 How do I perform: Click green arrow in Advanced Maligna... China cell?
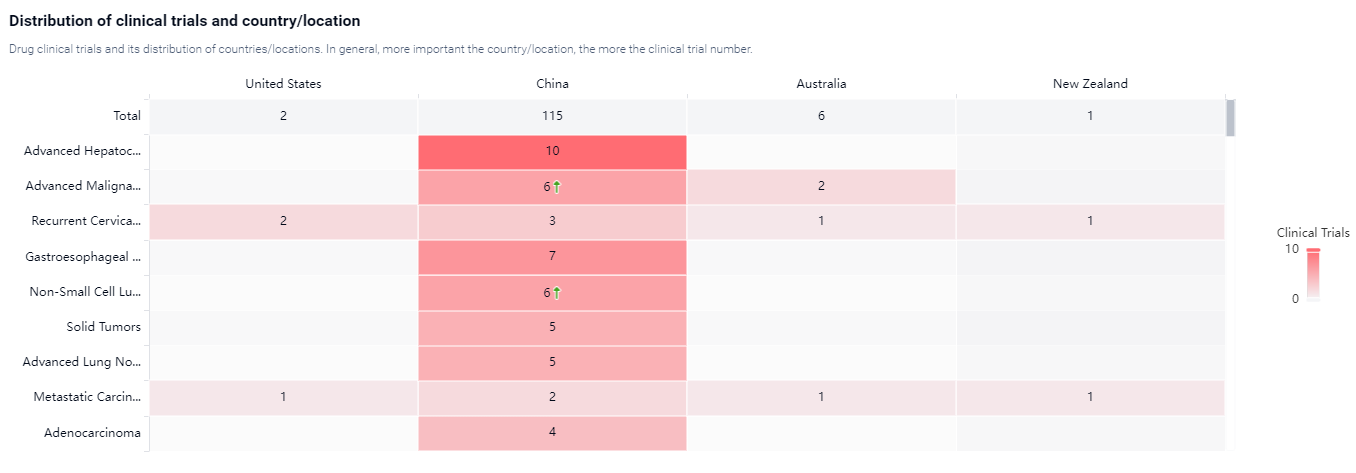pos(557,187)
